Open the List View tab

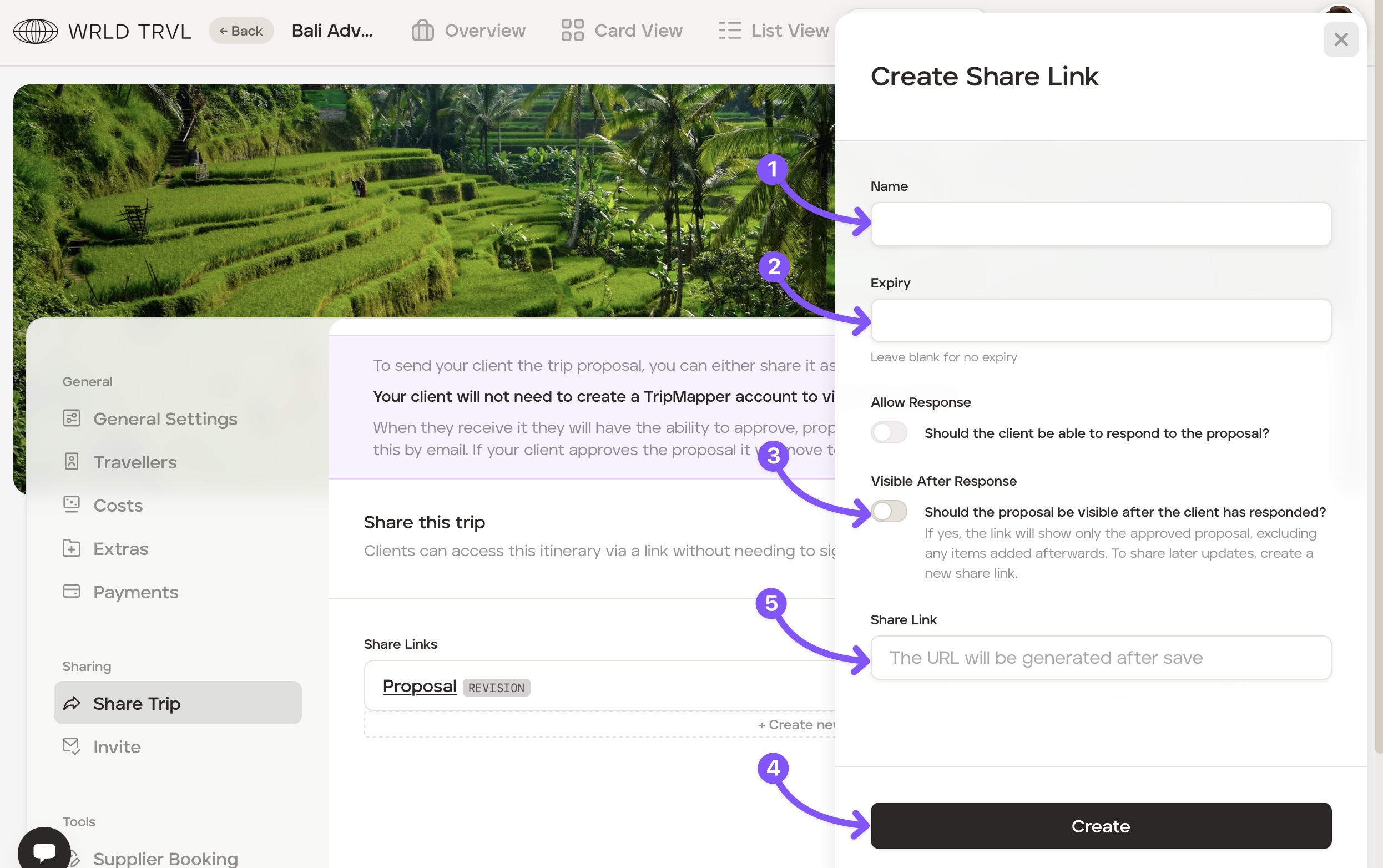pos(773,31)
